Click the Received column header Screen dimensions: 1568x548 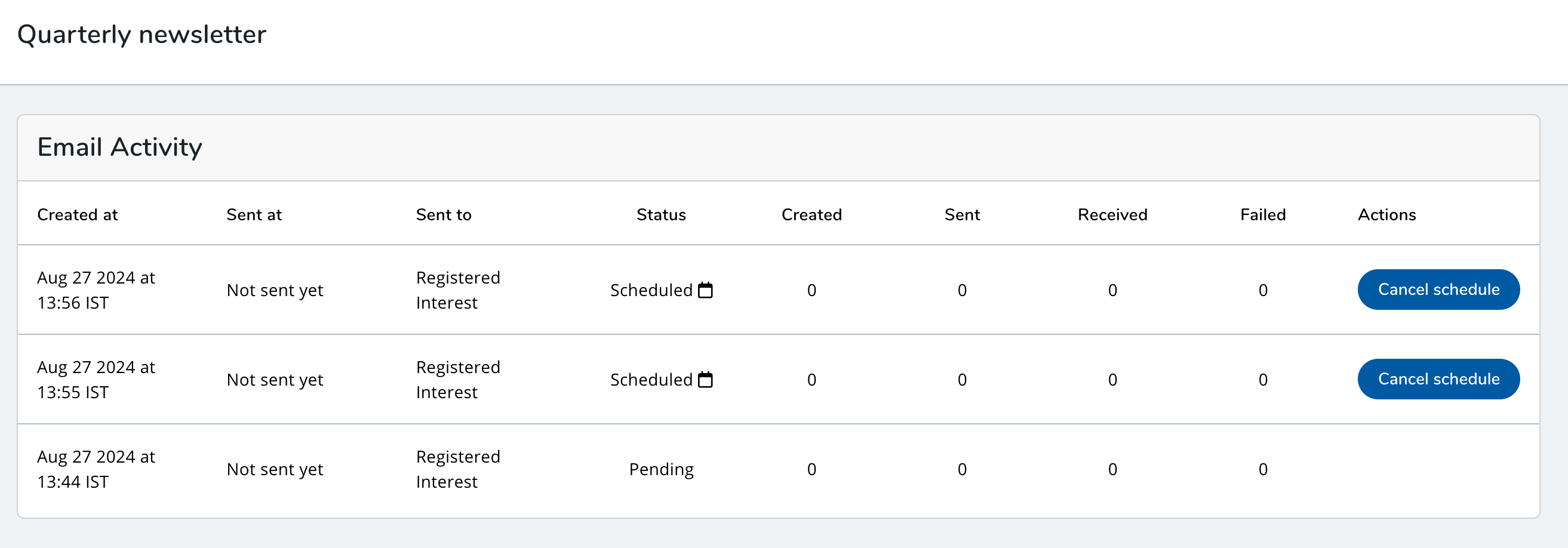1111,215
